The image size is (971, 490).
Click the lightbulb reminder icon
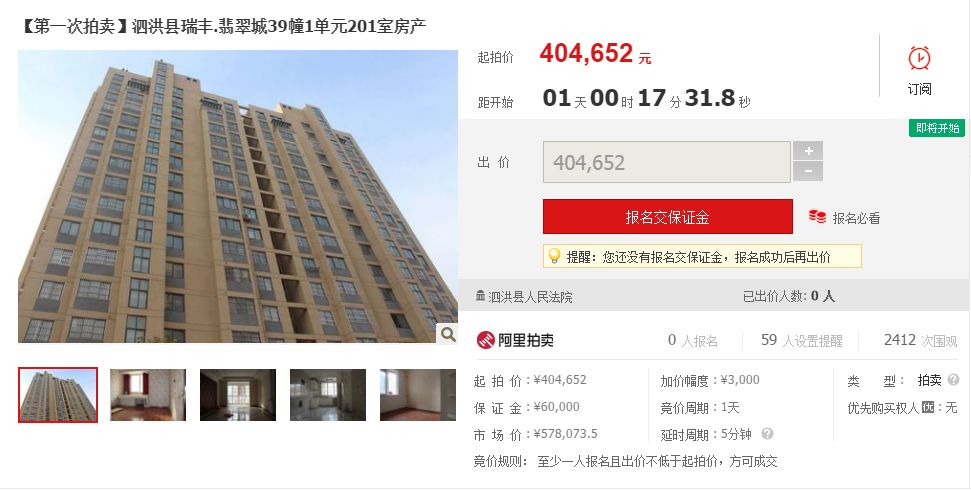pyautogui.click(x=554, y=256)
